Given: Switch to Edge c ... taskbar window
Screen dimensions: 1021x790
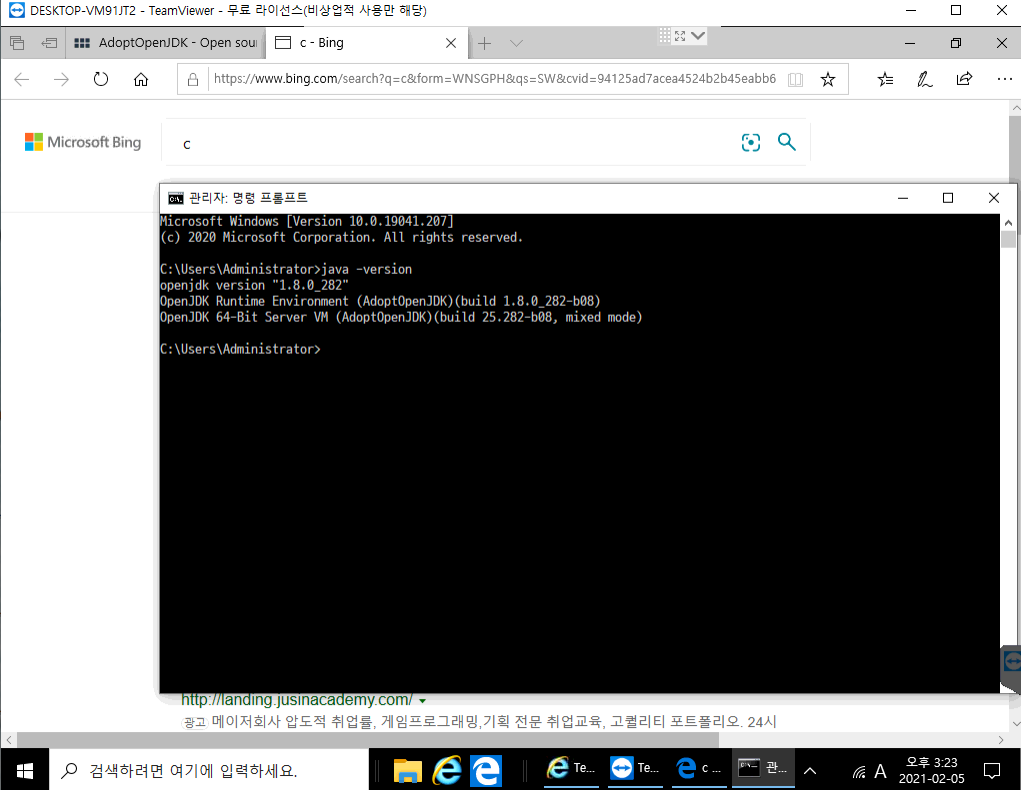Looking at the screenshot, I should (x=700, y=769).
